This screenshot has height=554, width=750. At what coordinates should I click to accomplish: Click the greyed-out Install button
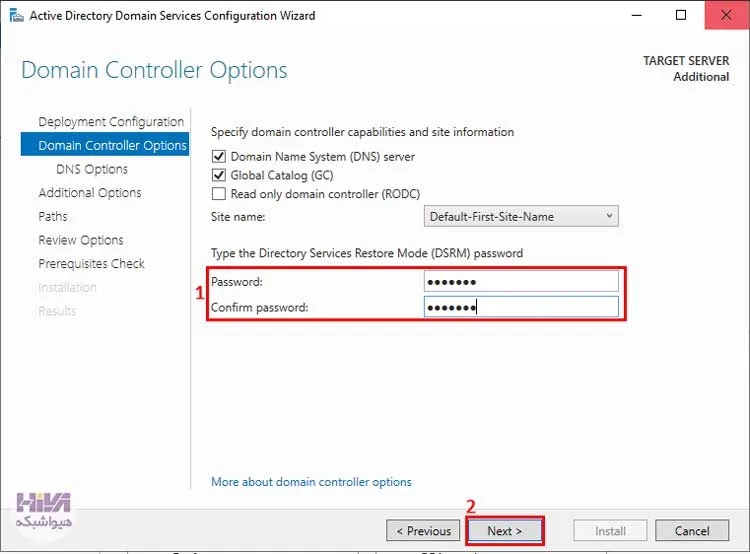[610, 531]
